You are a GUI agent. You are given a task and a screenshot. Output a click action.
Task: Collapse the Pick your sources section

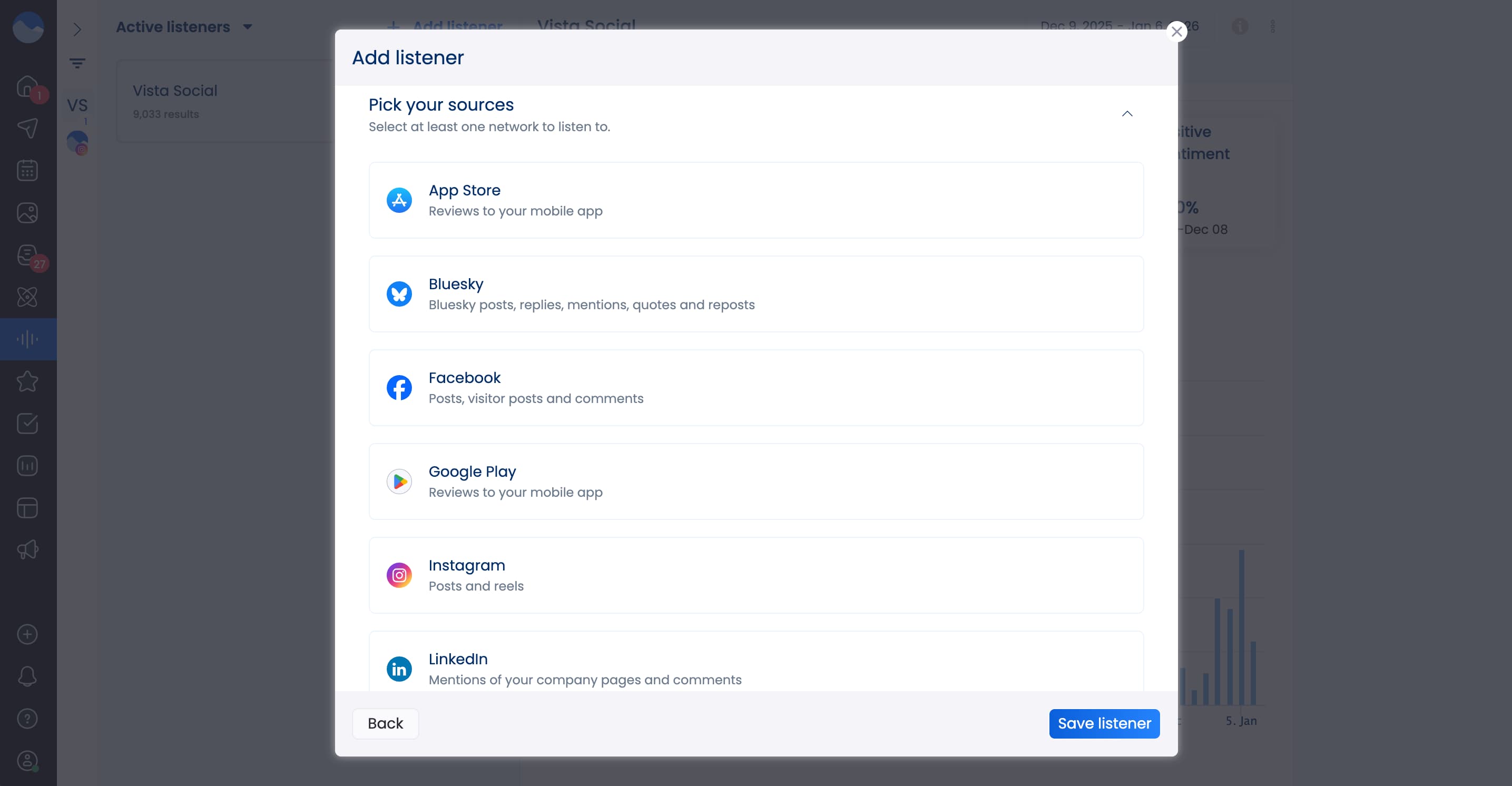coord(1126,113)
